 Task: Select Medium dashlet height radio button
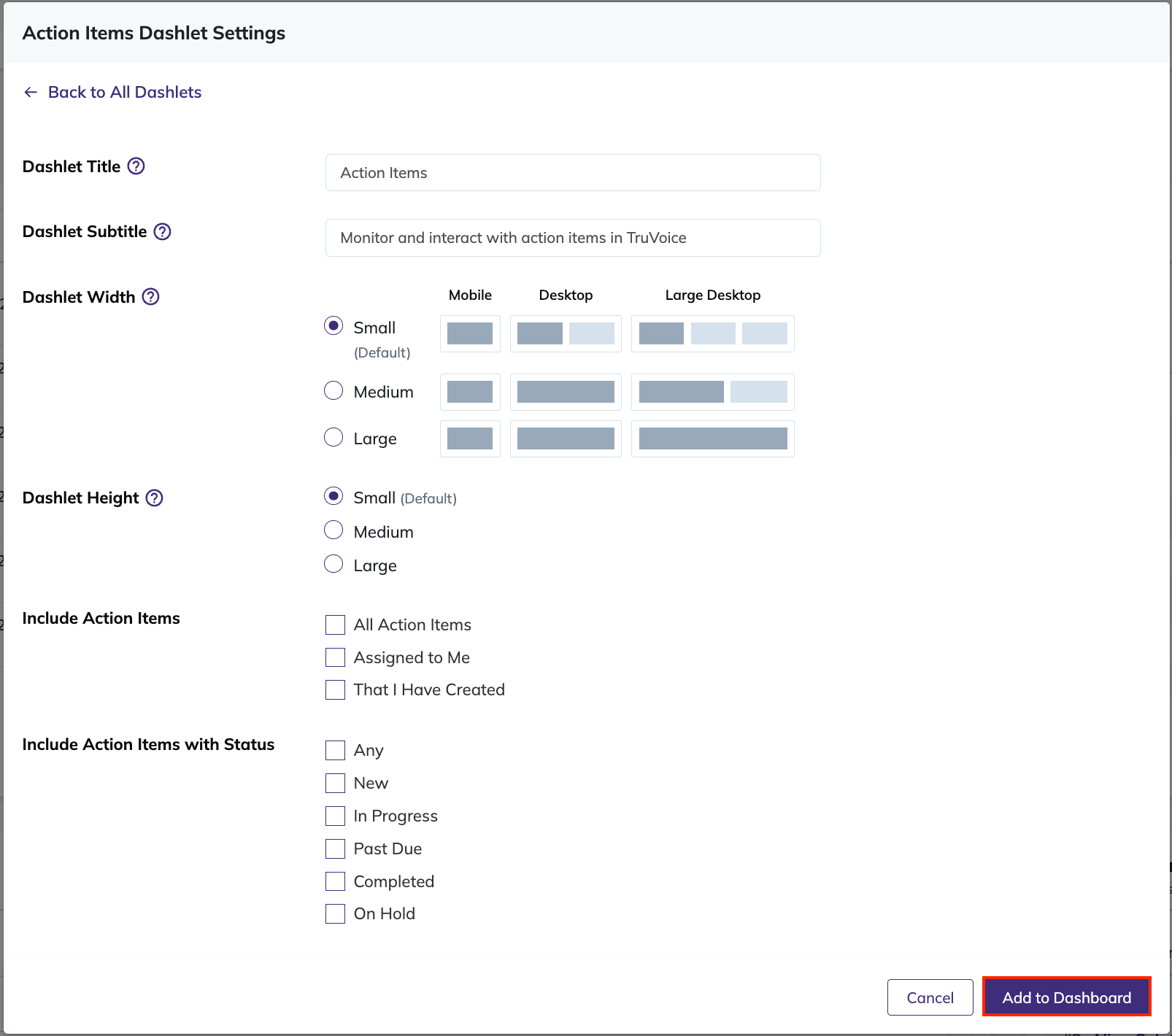(334, 530)
